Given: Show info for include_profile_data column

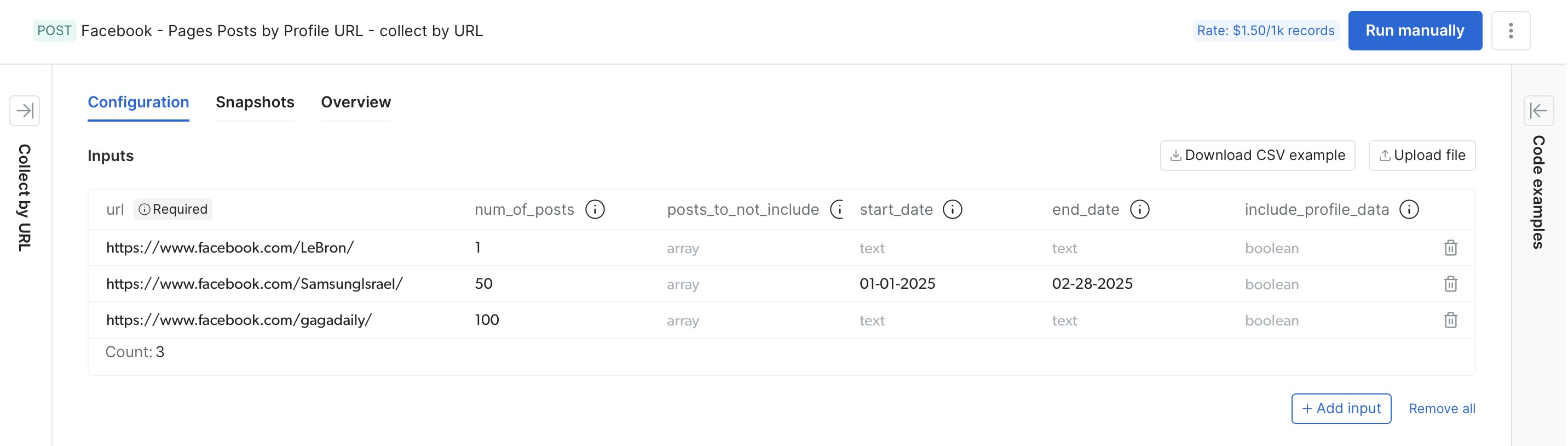Looking at the screenshot, I should (1409, 210).
